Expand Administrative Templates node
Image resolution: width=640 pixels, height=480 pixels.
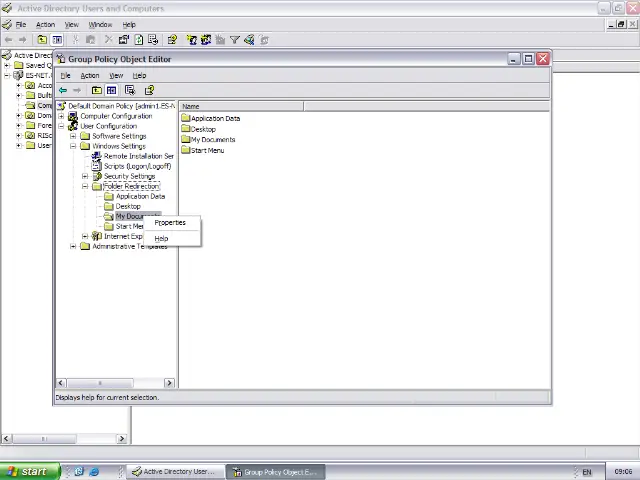pyautogui.click(x=73, y=246)
